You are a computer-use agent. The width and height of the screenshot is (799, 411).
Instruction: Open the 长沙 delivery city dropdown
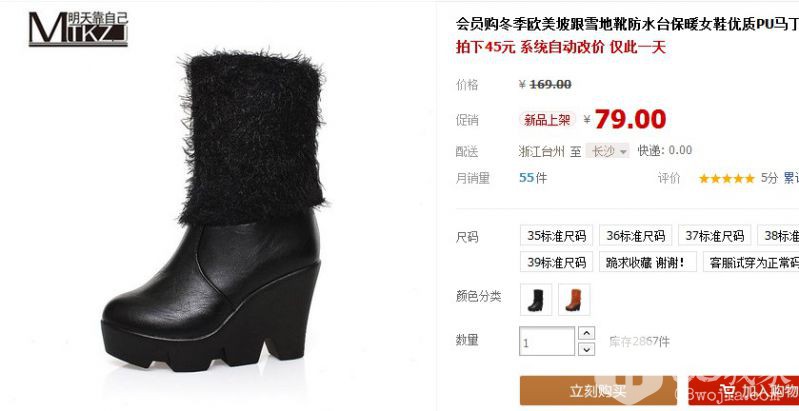click(607, 151)
